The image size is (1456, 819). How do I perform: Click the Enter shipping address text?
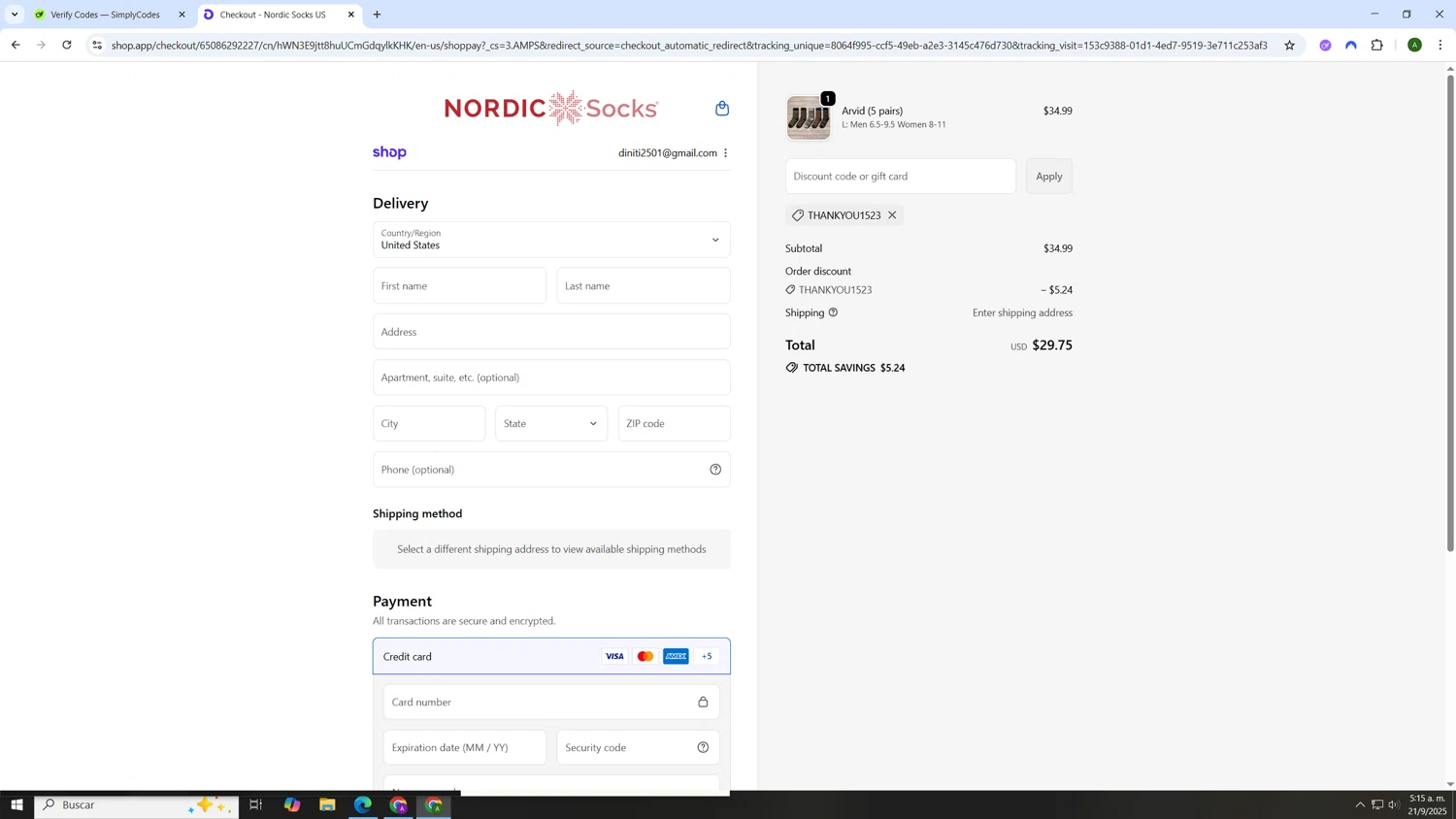pyautogui.click(x=1022, y=312)
